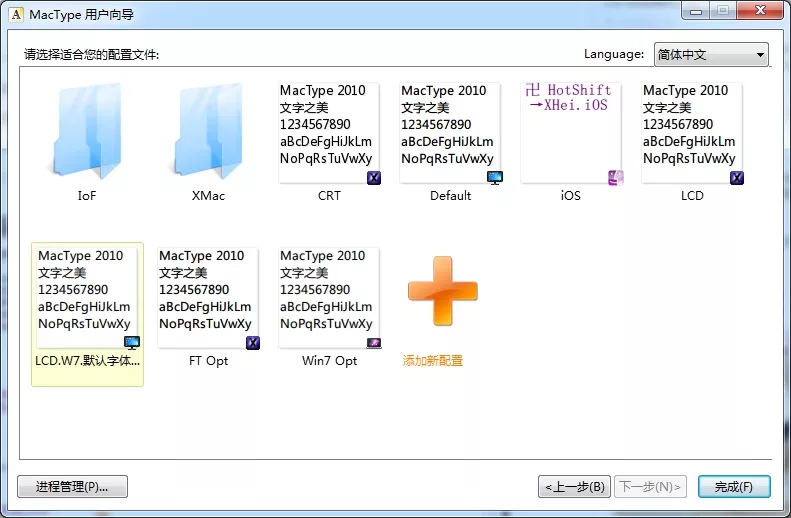
Task: Open the IoF folder
Action: (x=87, y=131)
